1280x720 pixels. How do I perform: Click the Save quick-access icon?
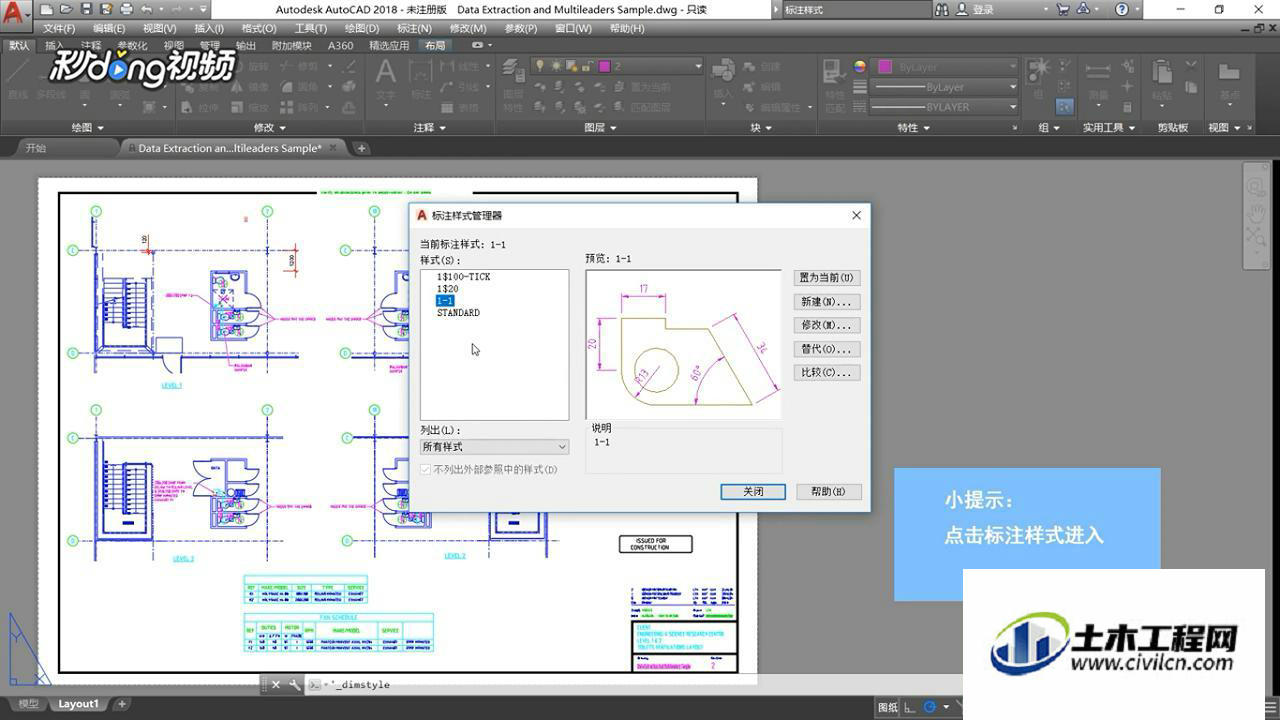click(87, 9)
